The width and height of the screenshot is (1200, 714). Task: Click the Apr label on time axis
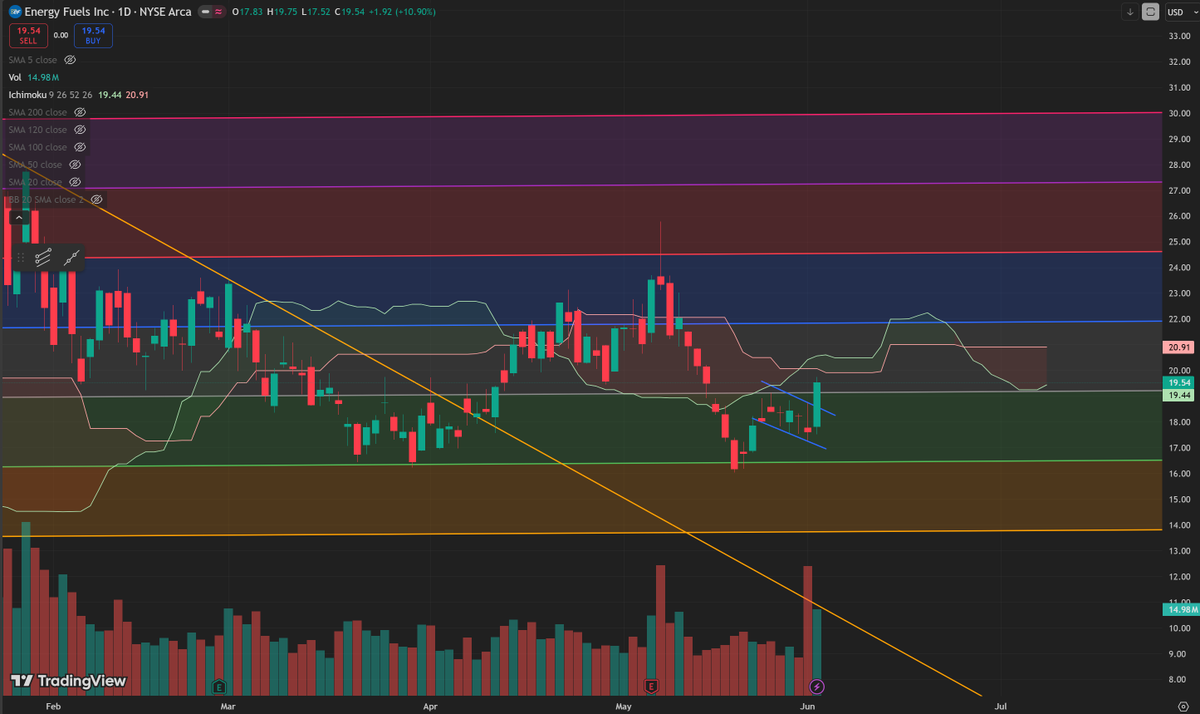[x=430, y=704]
